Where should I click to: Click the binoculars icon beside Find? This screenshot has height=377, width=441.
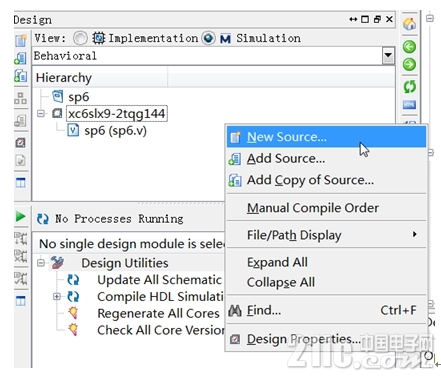point(235,311)
